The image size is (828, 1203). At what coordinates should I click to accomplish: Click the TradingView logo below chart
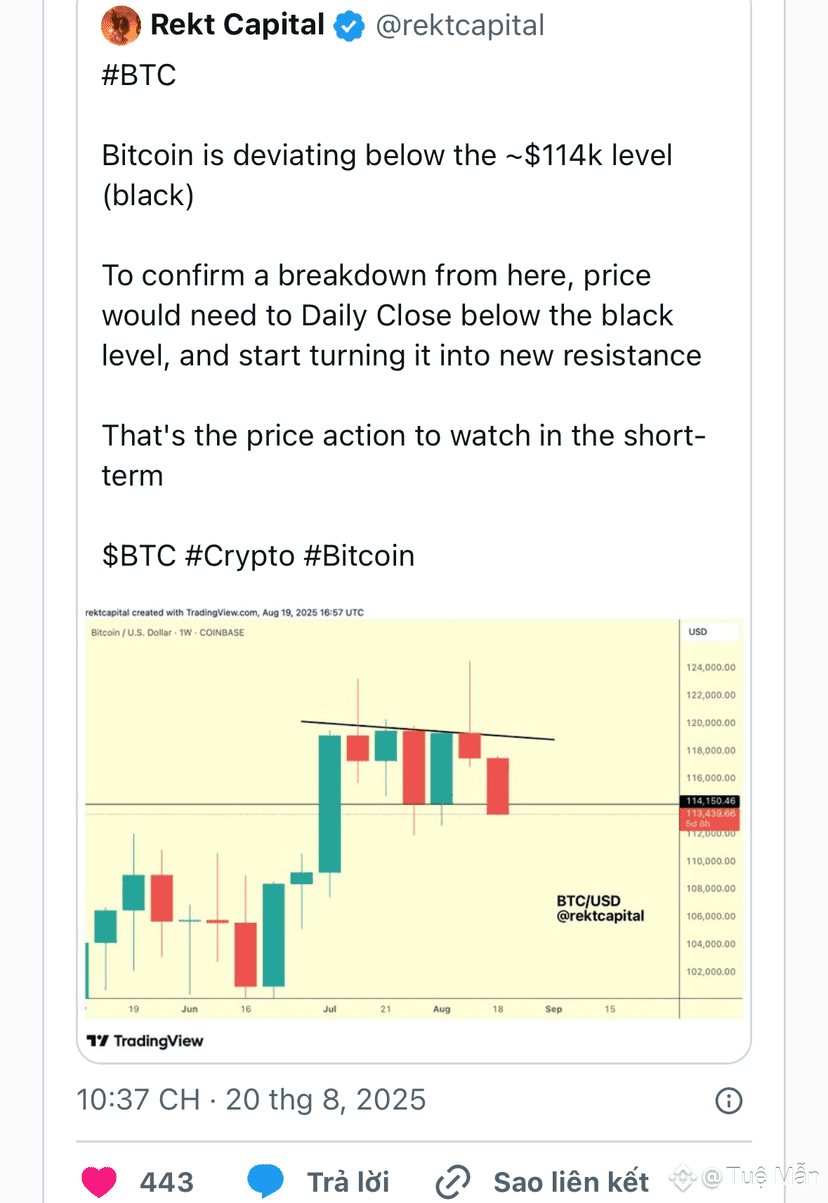(x=145, y=1041)
